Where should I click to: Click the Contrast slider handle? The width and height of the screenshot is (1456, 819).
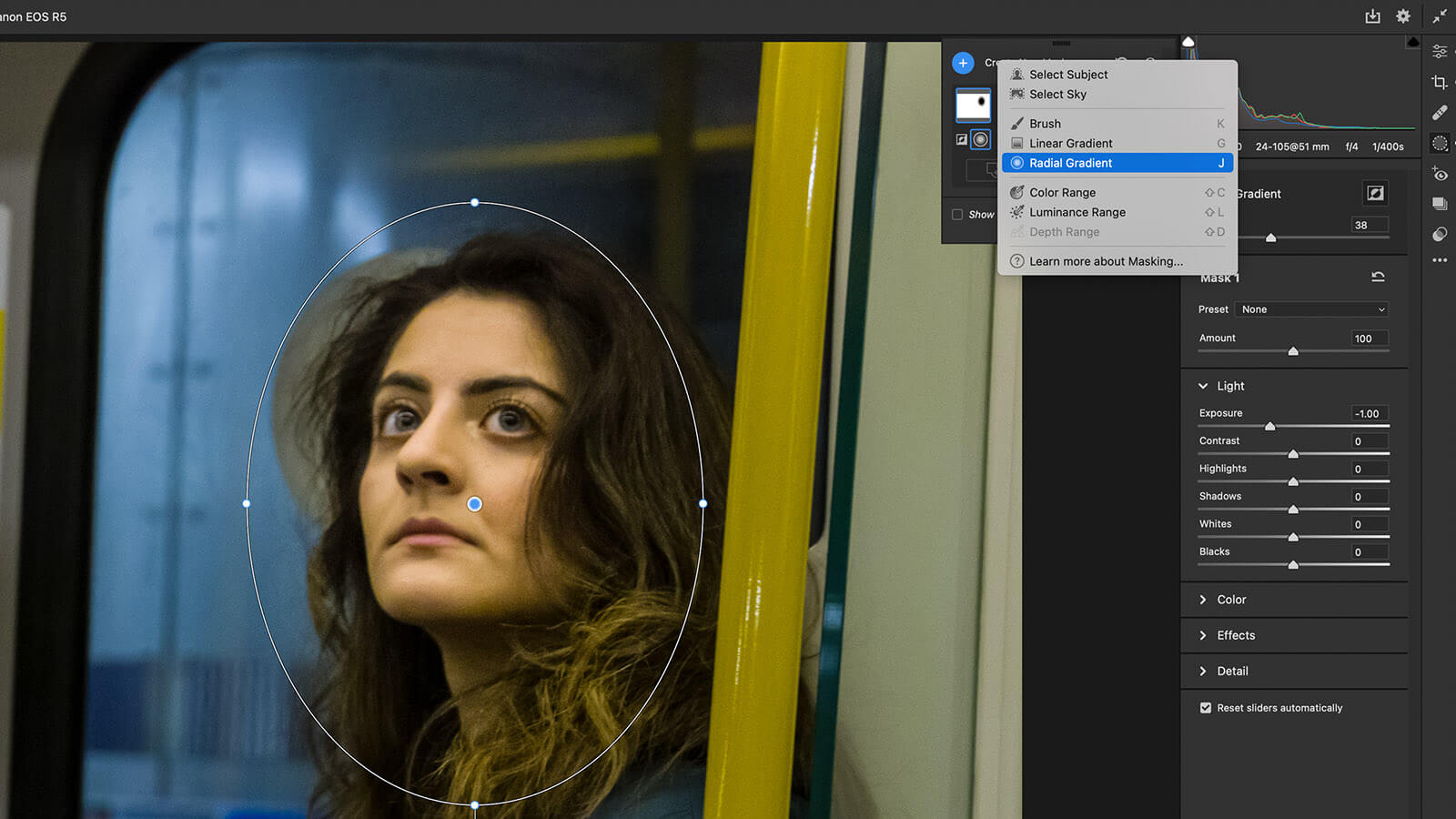[x=1293, y=454]
